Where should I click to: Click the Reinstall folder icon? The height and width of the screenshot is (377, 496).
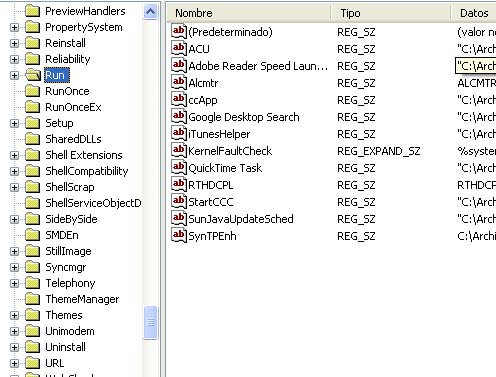pos(33,43)
